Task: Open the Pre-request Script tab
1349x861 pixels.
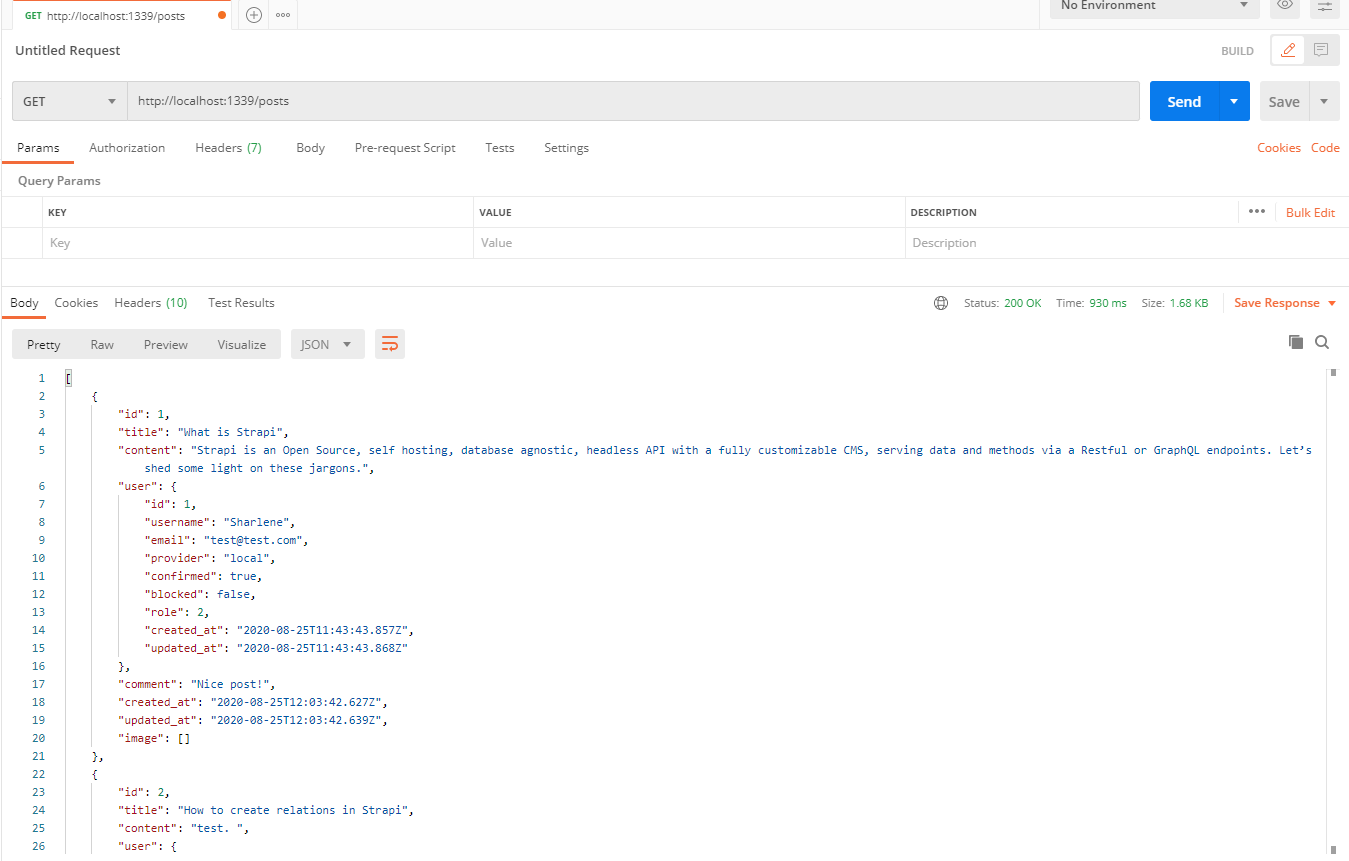Action: 405,148
